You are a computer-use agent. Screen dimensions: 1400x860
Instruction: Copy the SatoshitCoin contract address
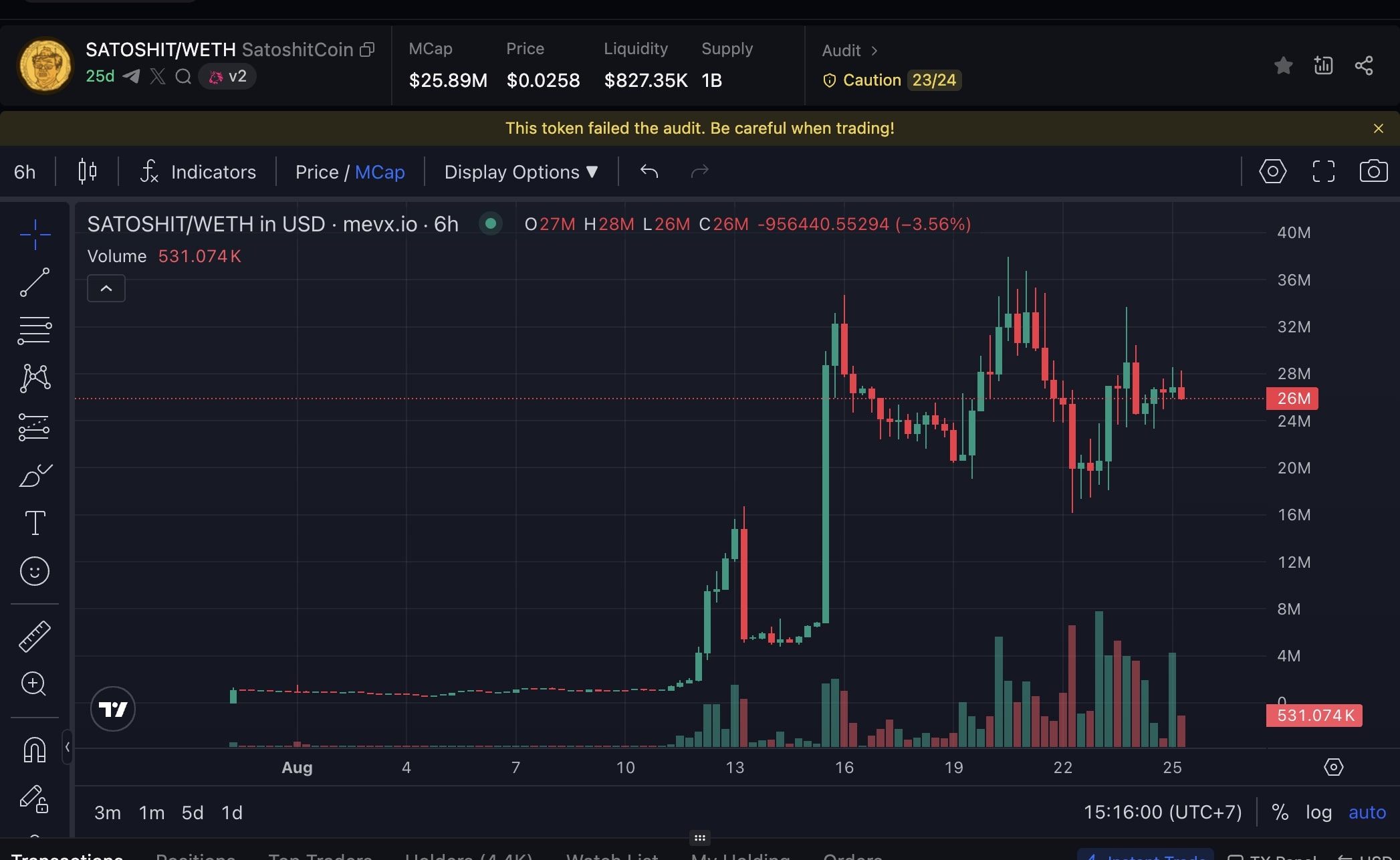(x=367, y=49)
